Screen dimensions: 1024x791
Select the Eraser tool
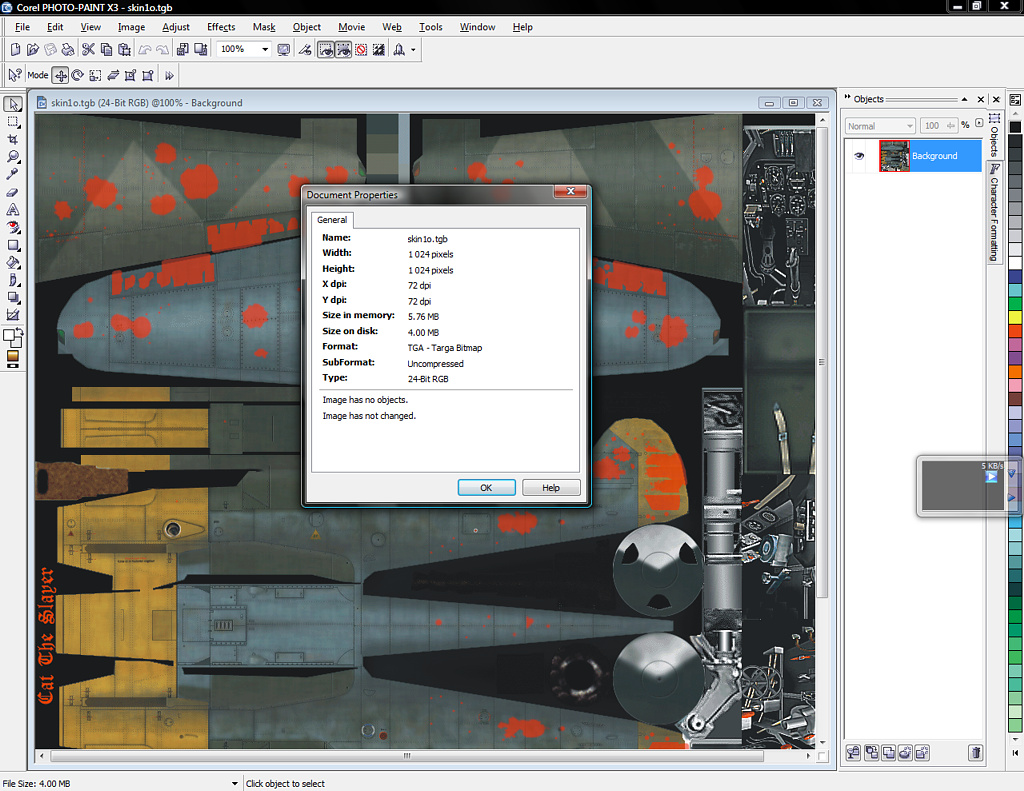point(13,192)
